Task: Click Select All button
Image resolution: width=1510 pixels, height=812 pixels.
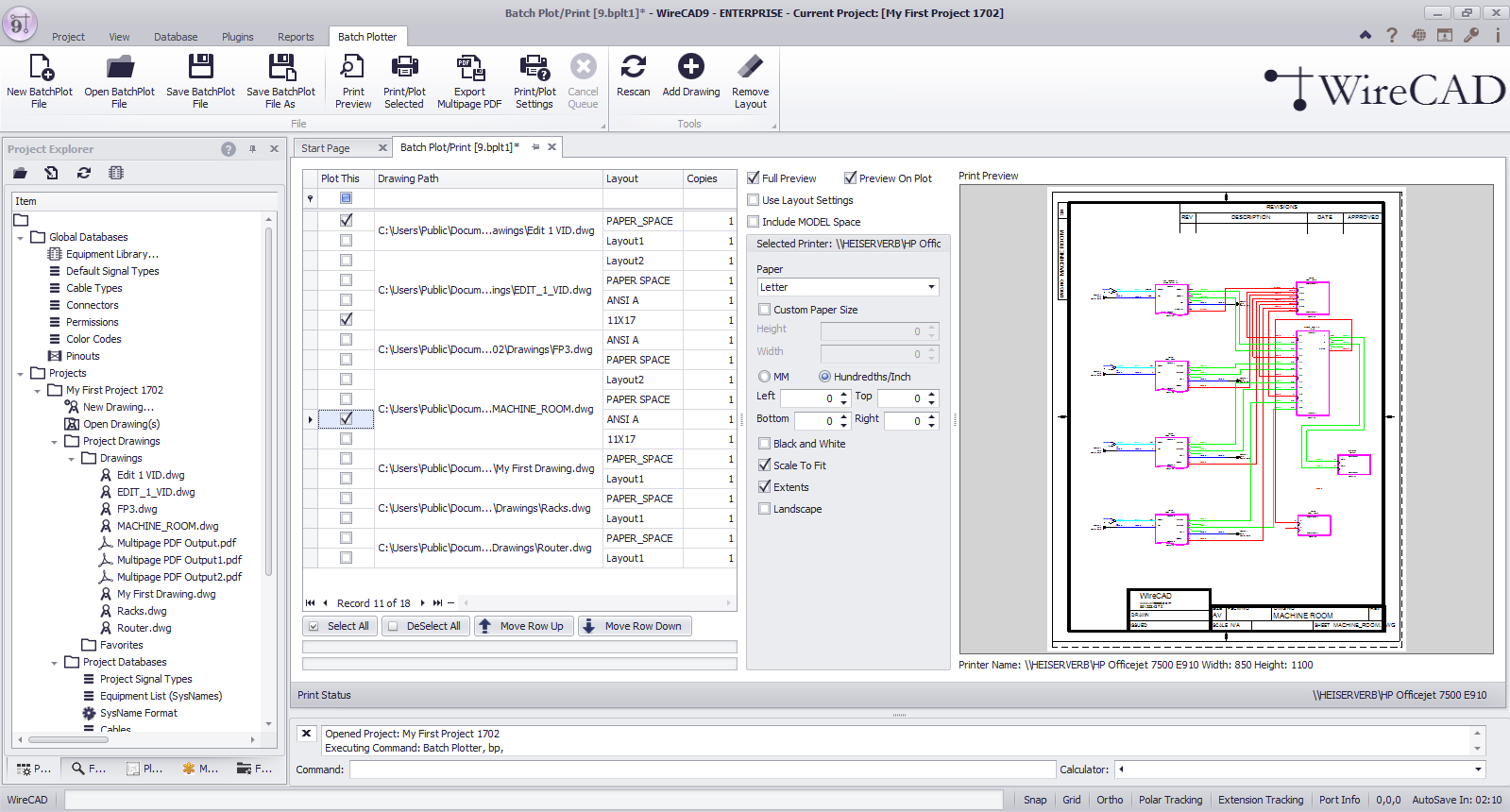Action: point(340,626)
